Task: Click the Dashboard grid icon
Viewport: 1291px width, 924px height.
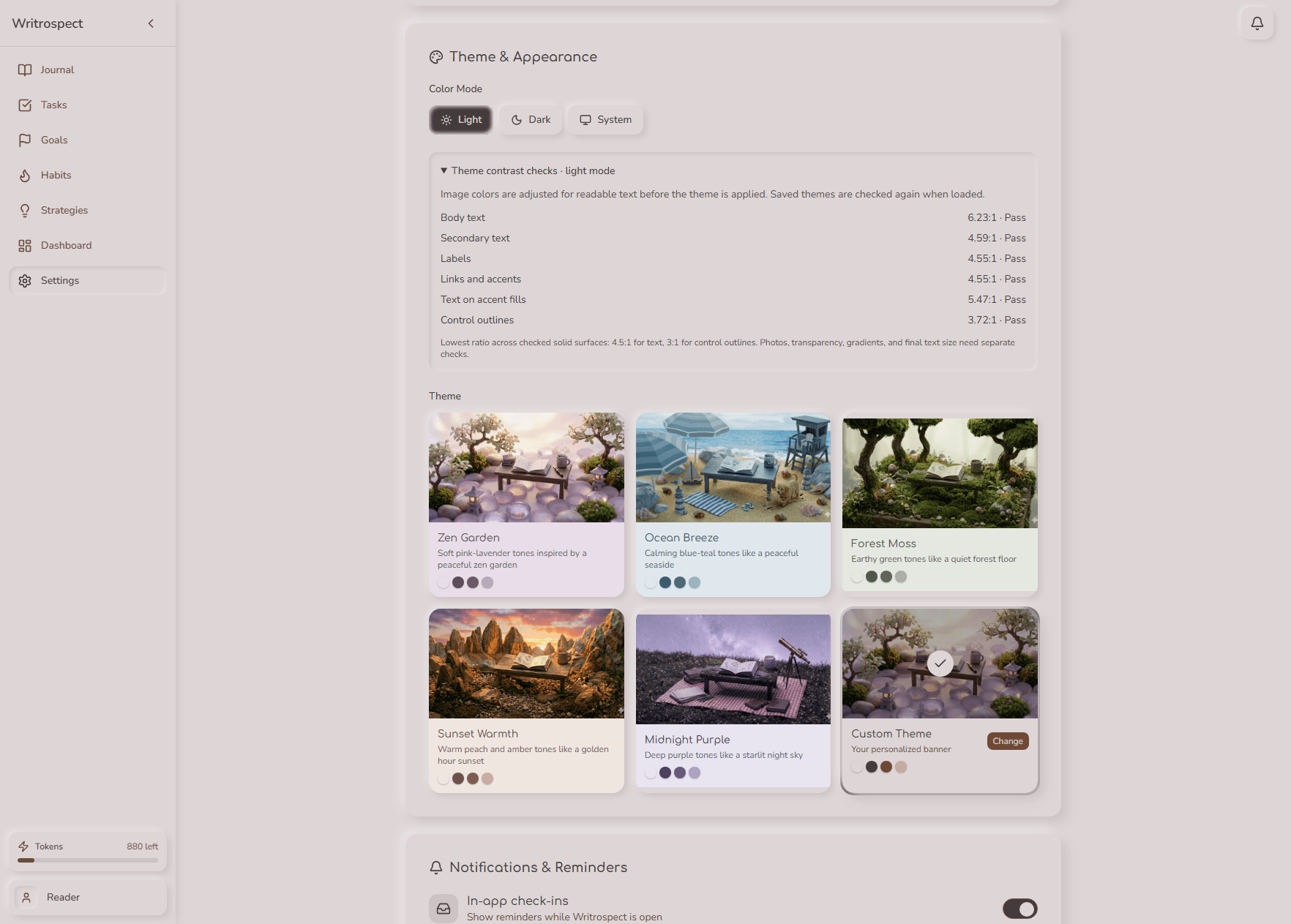Action: (x=25, y=245)
